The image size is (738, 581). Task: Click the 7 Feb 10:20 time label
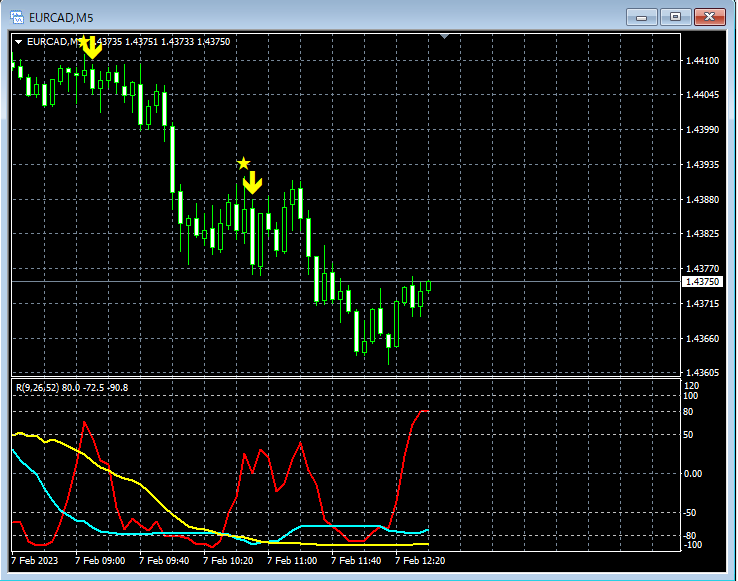(x=228, y=561)
